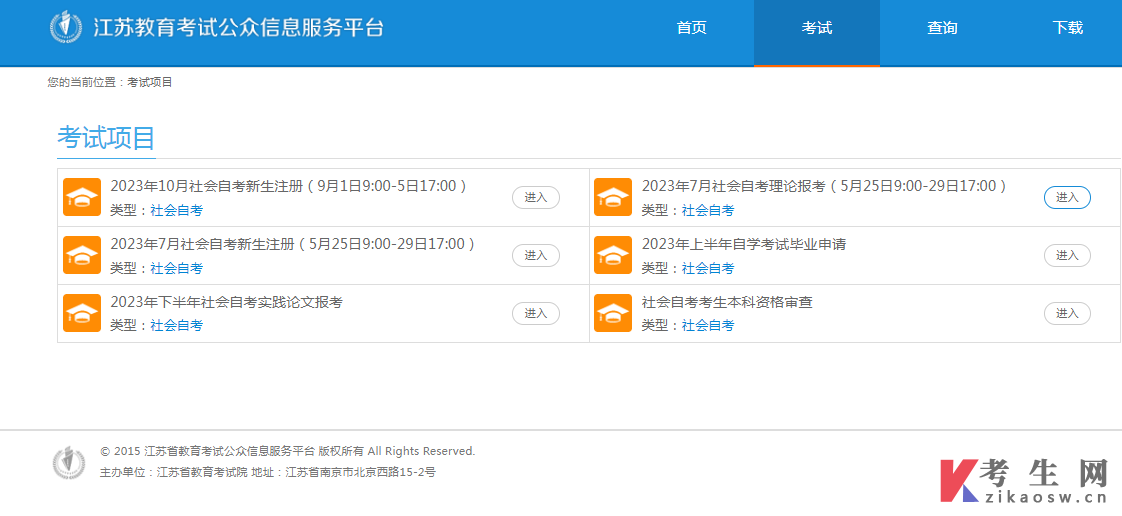1122x516 pixels.
Task: Click 进入 for 2023年10月社会自考新生注册
Action: coord(536,198)
